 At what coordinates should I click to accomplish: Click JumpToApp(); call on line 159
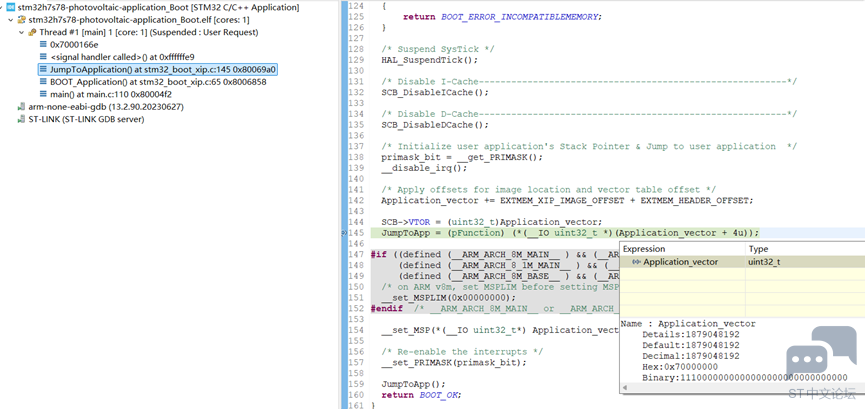coord(413,384)
